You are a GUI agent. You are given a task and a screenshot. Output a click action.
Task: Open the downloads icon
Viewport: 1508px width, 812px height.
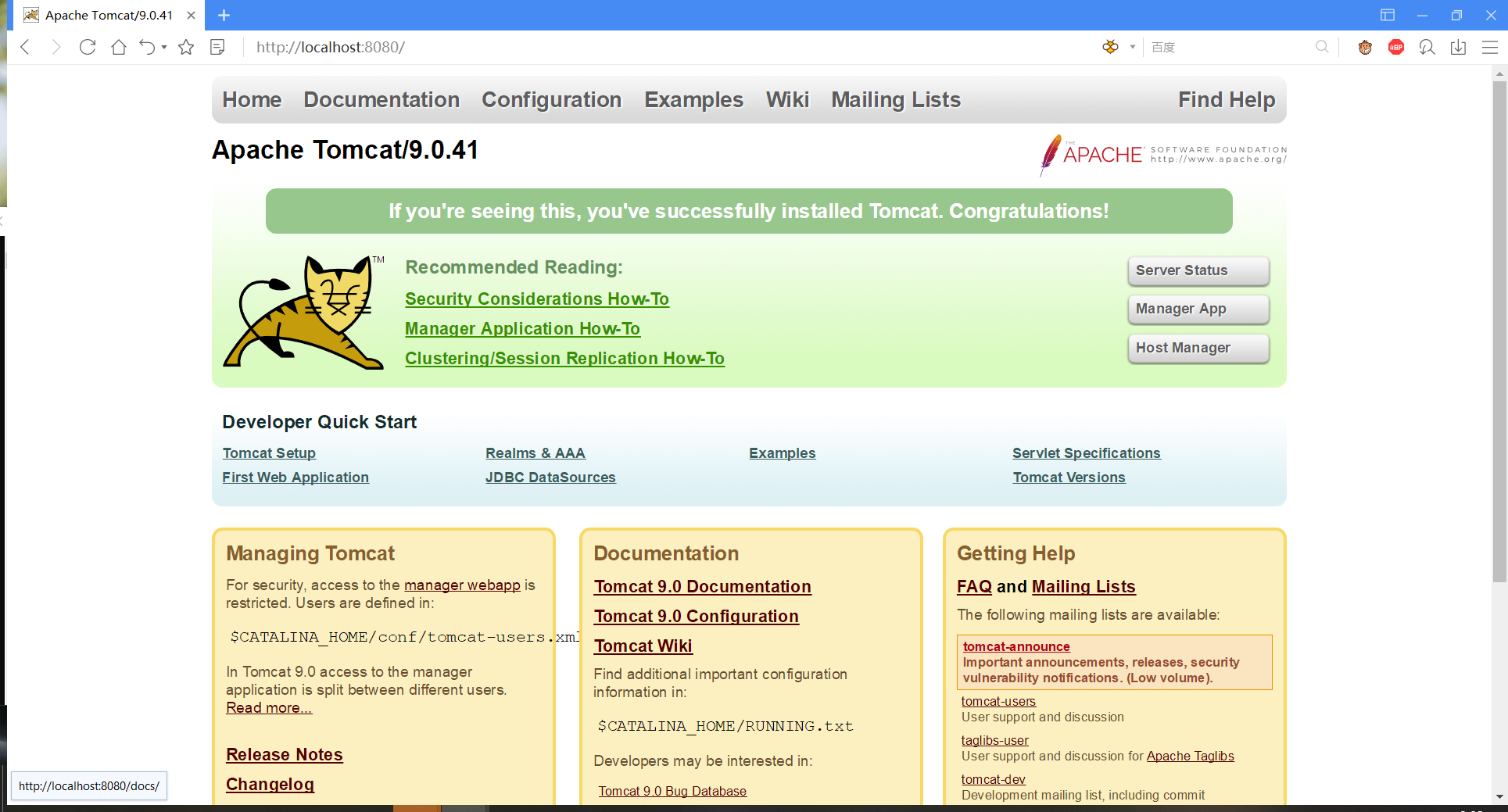[x=1458, y=47]
